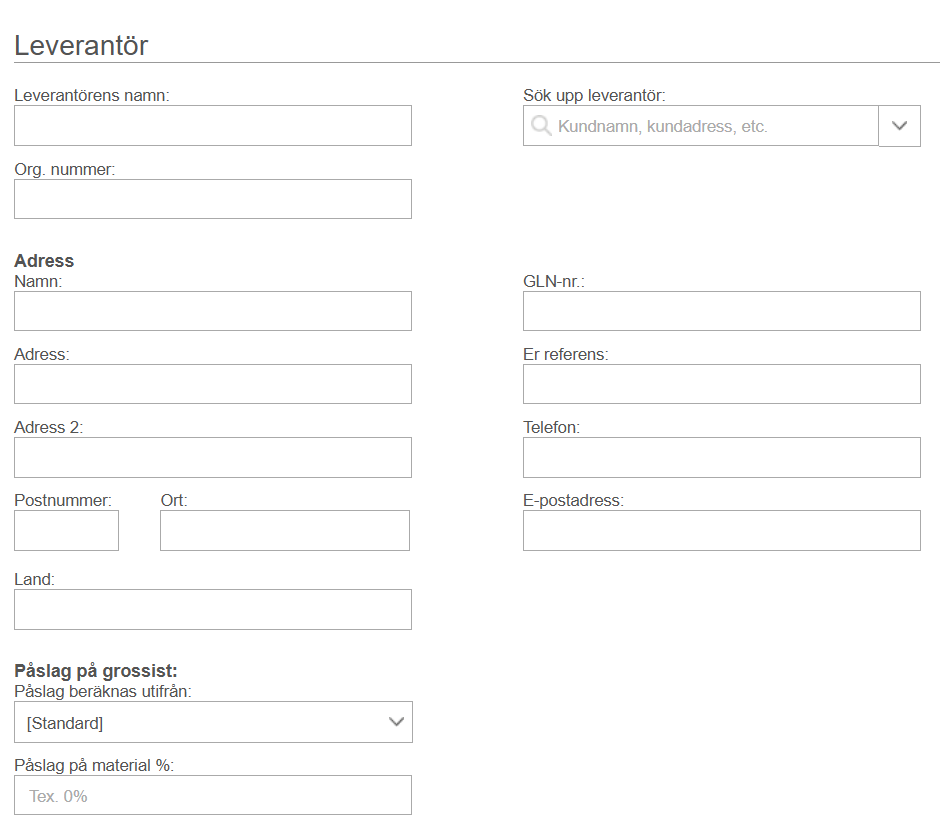Click the 'Sök upp leverantör:' label

coord(594,96)
